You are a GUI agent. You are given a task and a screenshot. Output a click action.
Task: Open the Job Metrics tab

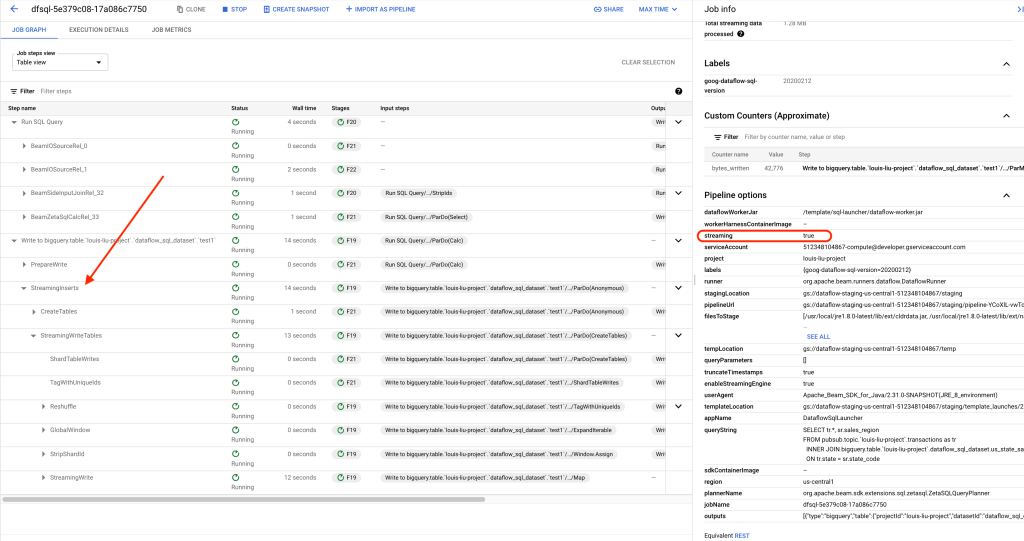click(171, 30)
